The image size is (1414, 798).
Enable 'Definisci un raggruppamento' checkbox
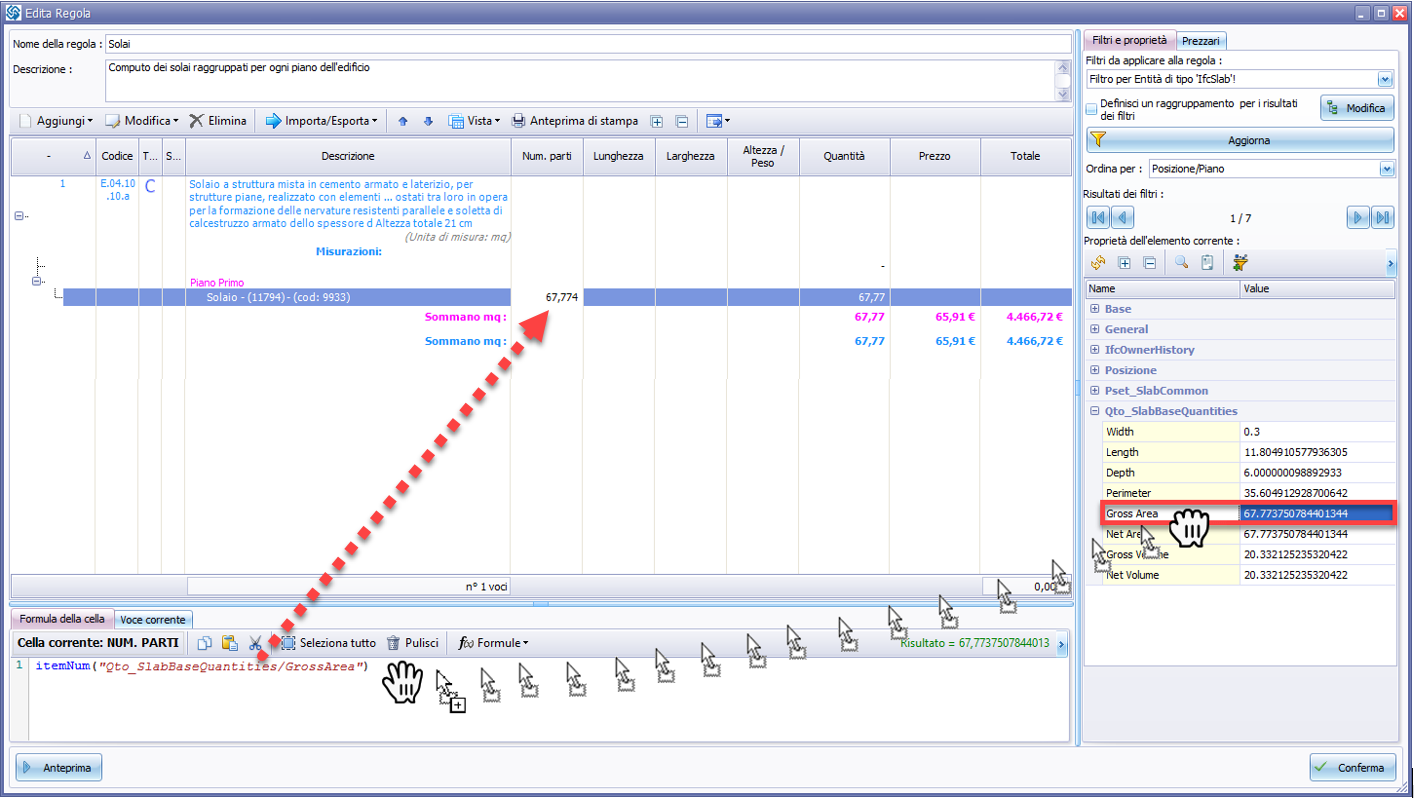[1092, 109]
